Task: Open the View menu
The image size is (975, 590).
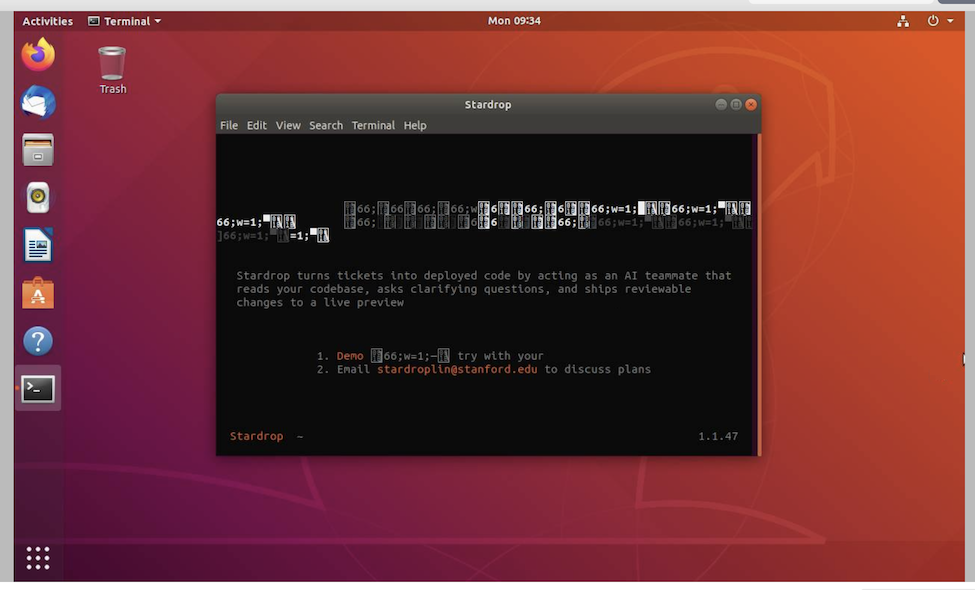Action: pyautogui.click(x=288, y=125)
